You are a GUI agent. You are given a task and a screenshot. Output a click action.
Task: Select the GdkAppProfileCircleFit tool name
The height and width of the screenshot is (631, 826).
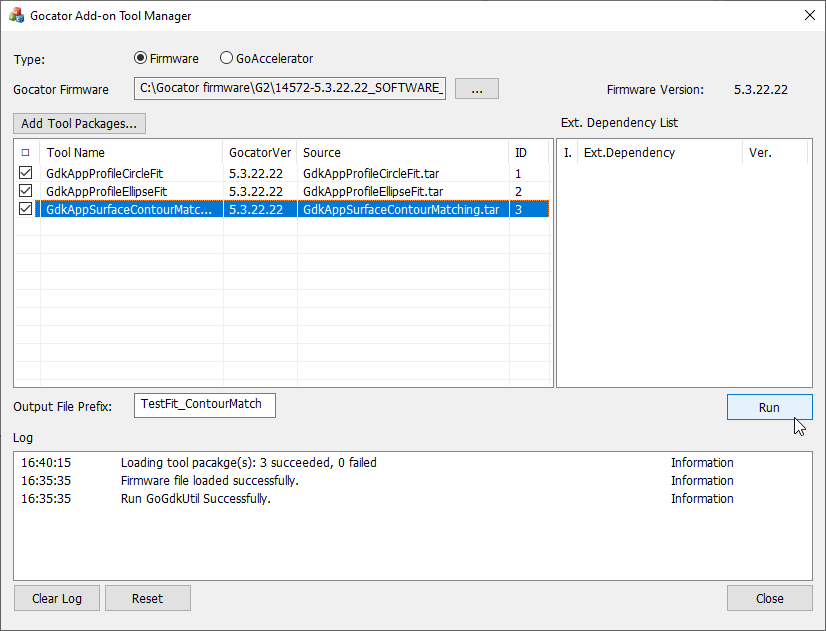104,173
